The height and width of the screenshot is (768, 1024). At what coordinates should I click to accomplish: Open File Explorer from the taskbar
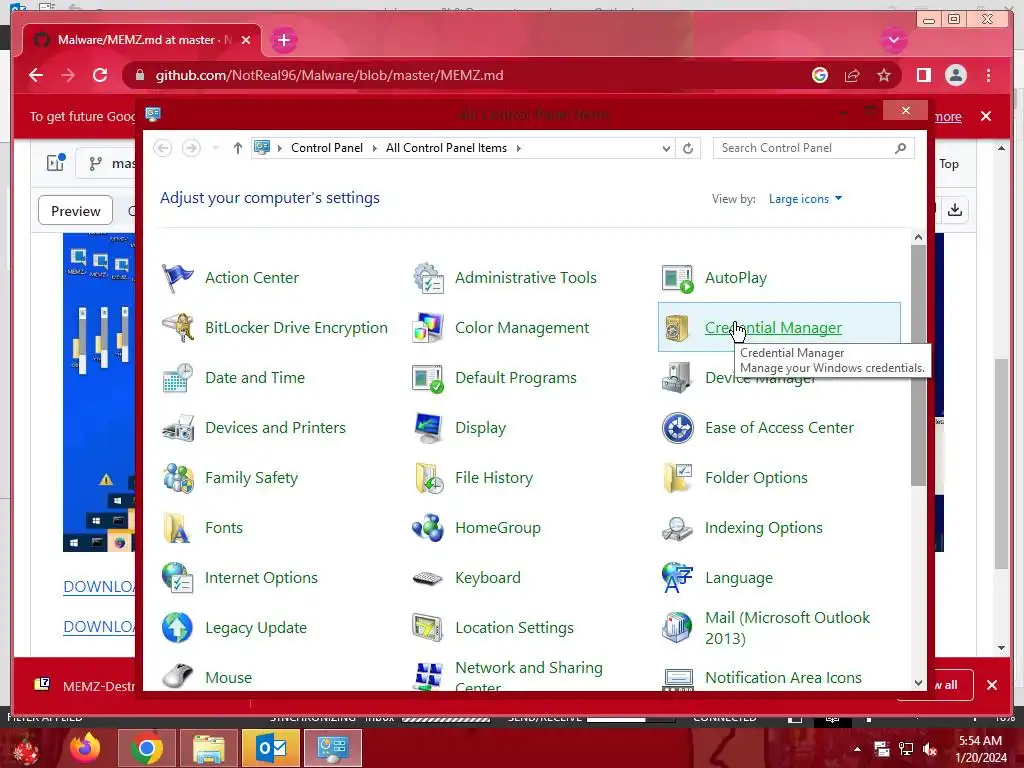(208, 748)
